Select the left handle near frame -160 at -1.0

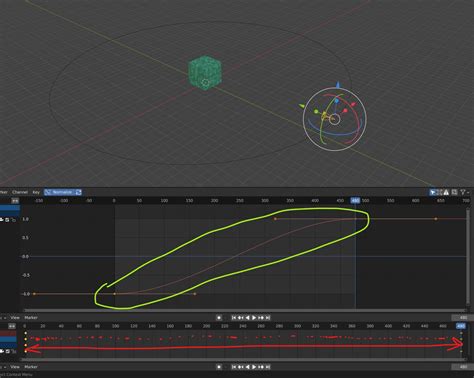click(34, 294)
